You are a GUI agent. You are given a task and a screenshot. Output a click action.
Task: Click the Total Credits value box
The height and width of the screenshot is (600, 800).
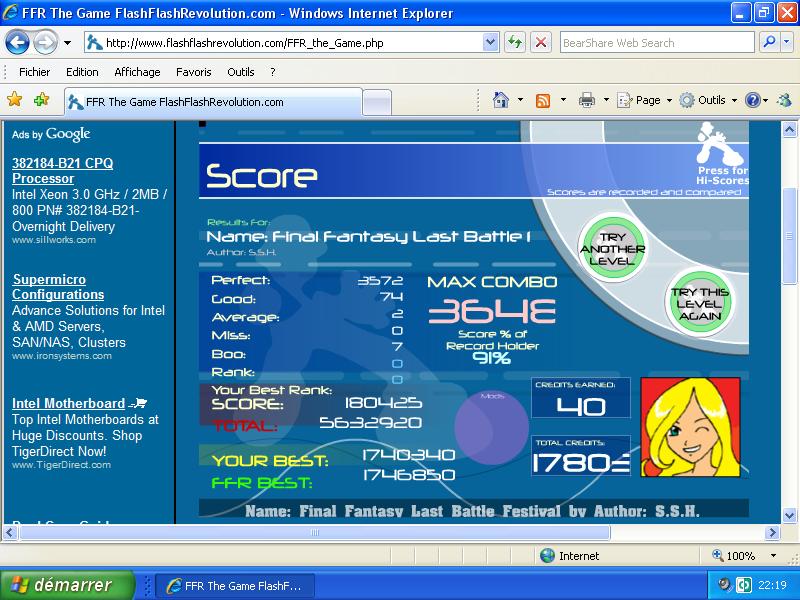(581, 456)
